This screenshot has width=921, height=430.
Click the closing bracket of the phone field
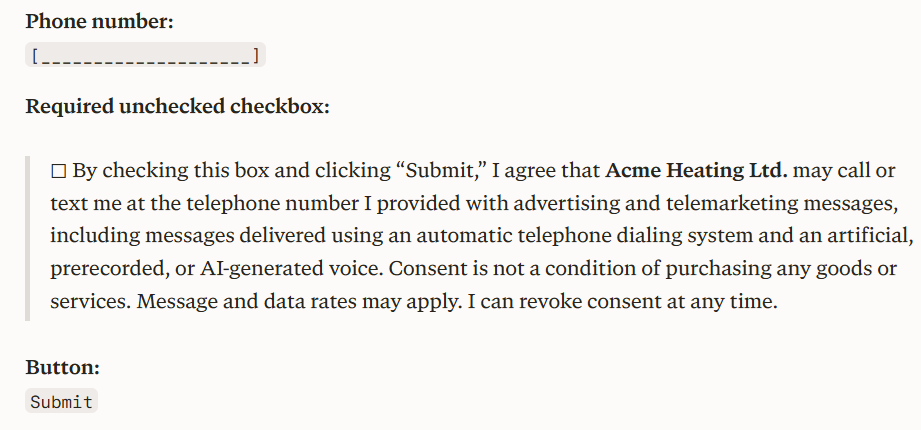[x=256, y=56]
